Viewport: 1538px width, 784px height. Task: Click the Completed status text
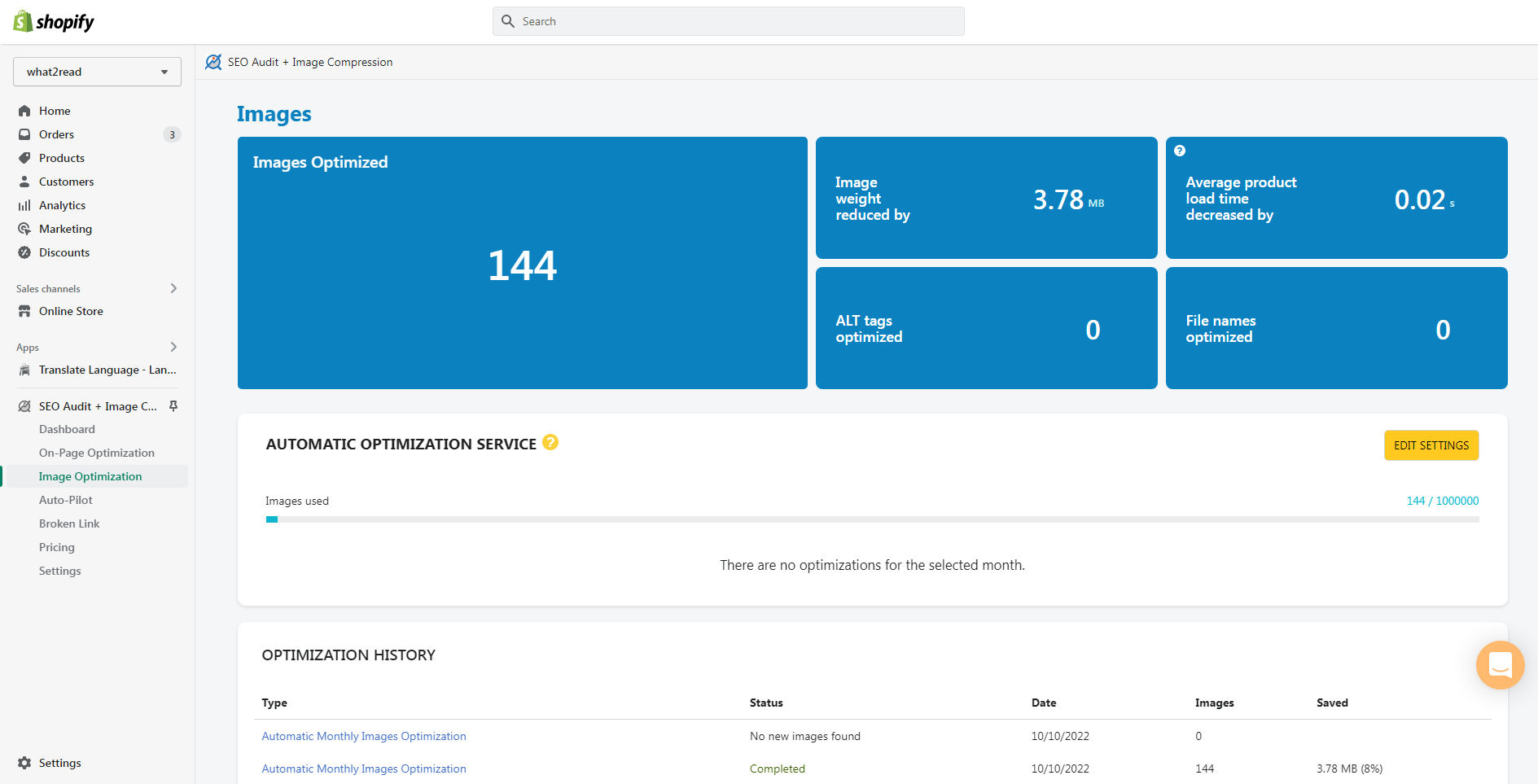pyautogui.click(x=778, y=769)
